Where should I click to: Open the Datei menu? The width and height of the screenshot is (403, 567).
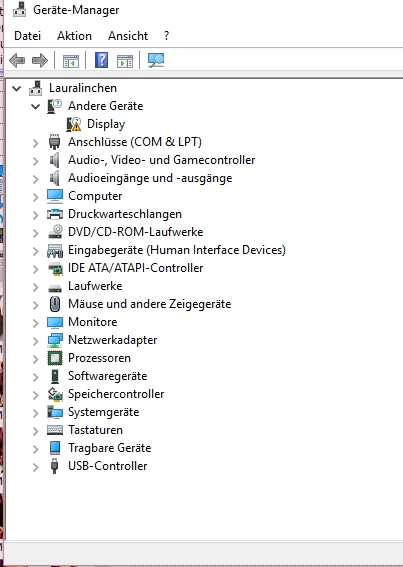tap(27, 36)
